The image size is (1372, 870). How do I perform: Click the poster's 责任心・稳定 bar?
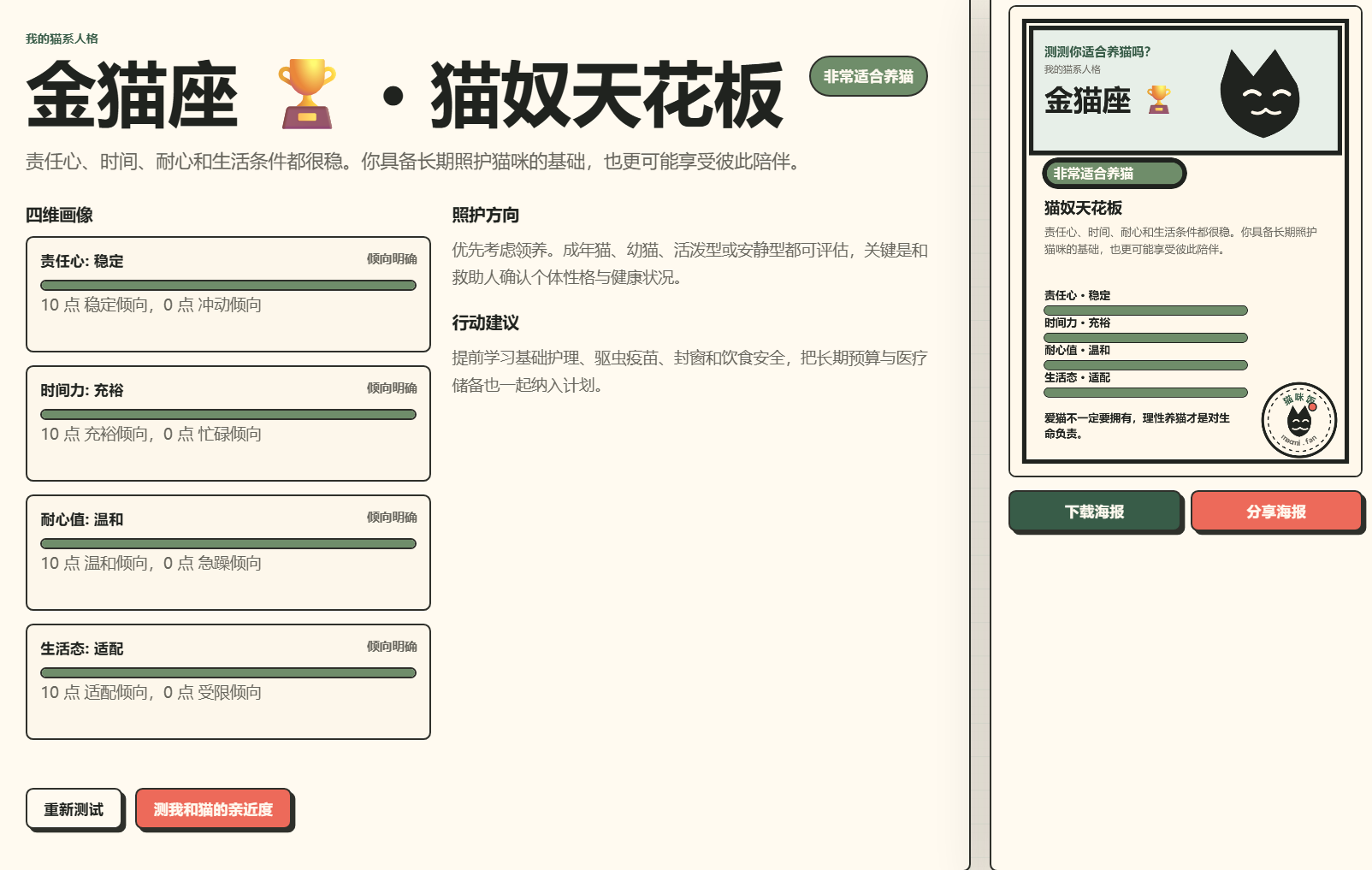1145,311
